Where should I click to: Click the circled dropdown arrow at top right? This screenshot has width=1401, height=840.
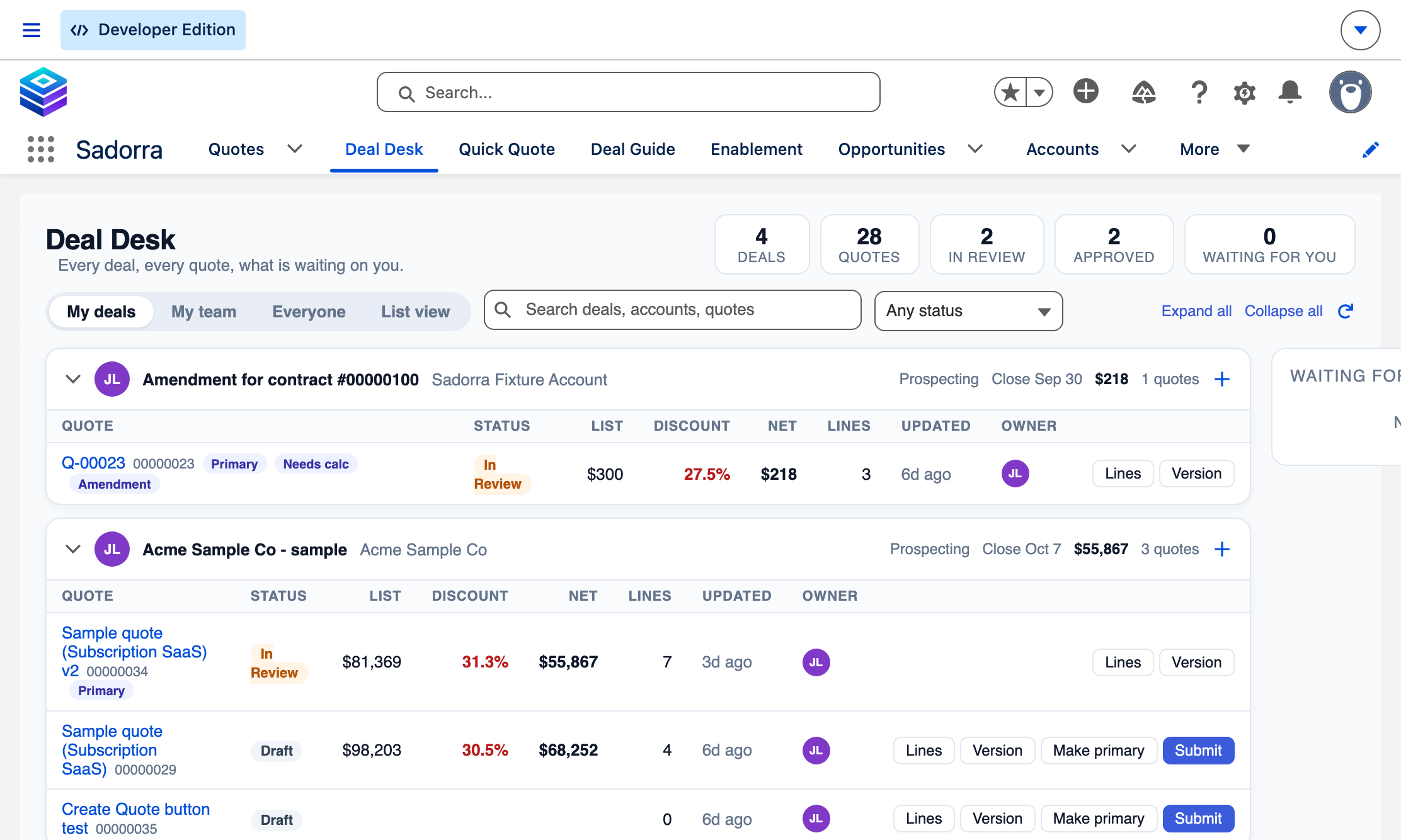[1361, 30]
